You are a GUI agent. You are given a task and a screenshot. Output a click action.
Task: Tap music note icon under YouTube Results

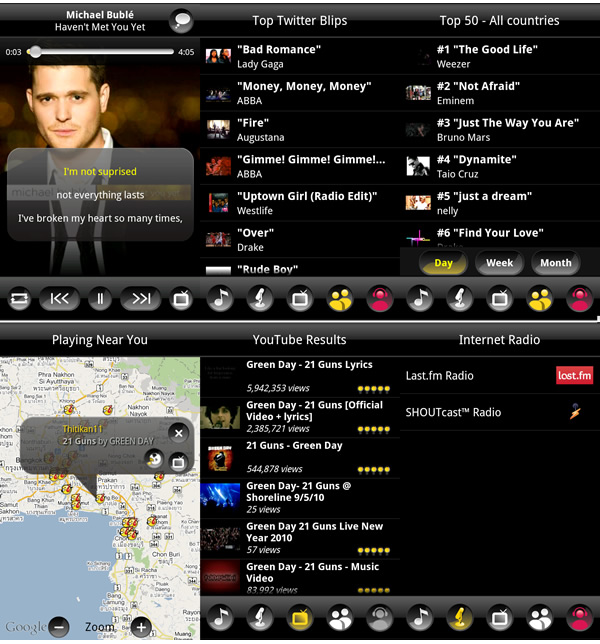coord(220,618)
